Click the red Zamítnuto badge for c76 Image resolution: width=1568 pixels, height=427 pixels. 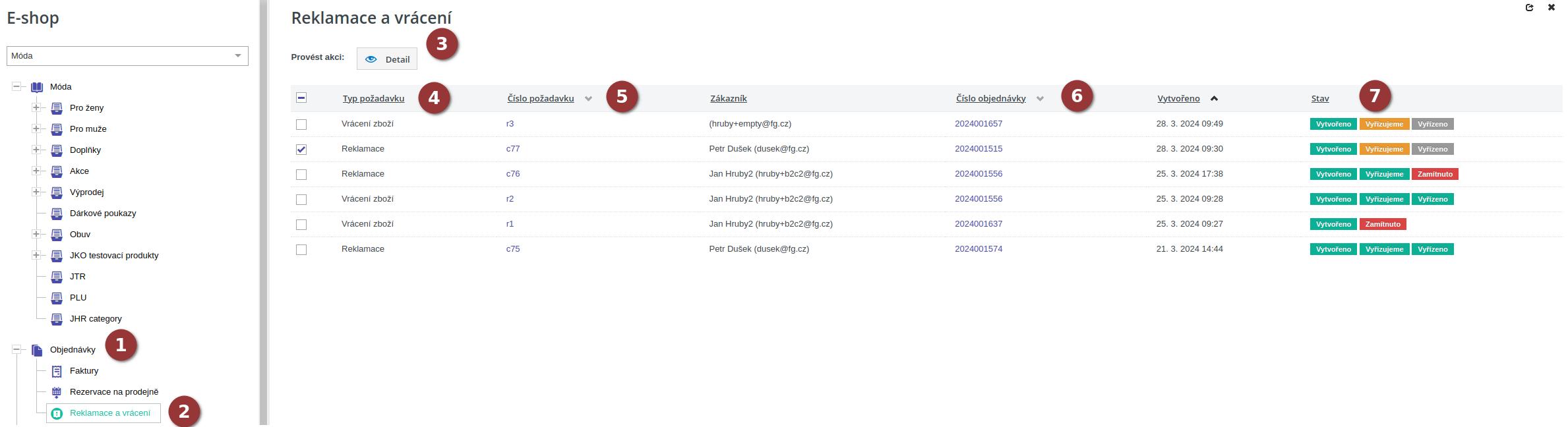tap(1435, 175)
